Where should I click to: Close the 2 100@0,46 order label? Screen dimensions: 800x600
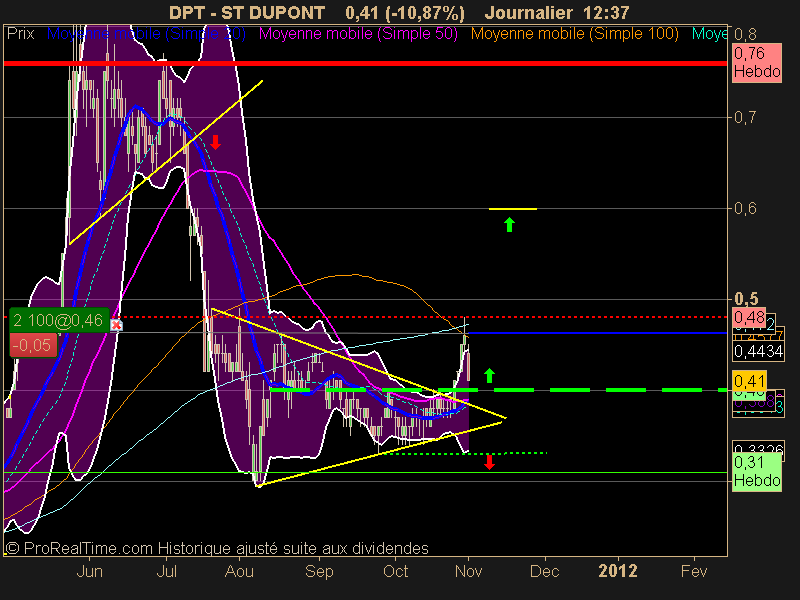[x=116, y=325]
